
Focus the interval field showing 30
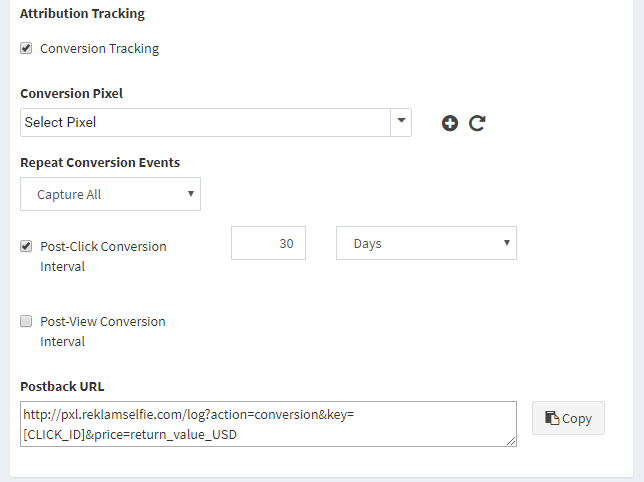(268, 243)
